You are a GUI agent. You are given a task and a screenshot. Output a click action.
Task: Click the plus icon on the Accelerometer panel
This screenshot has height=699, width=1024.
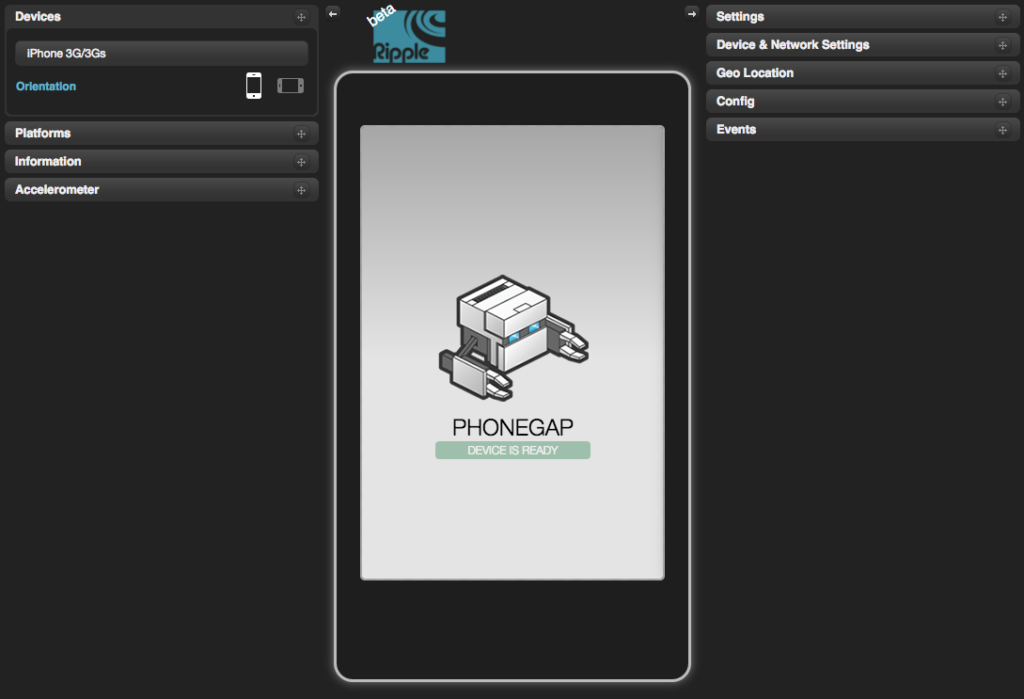(301, 189)
